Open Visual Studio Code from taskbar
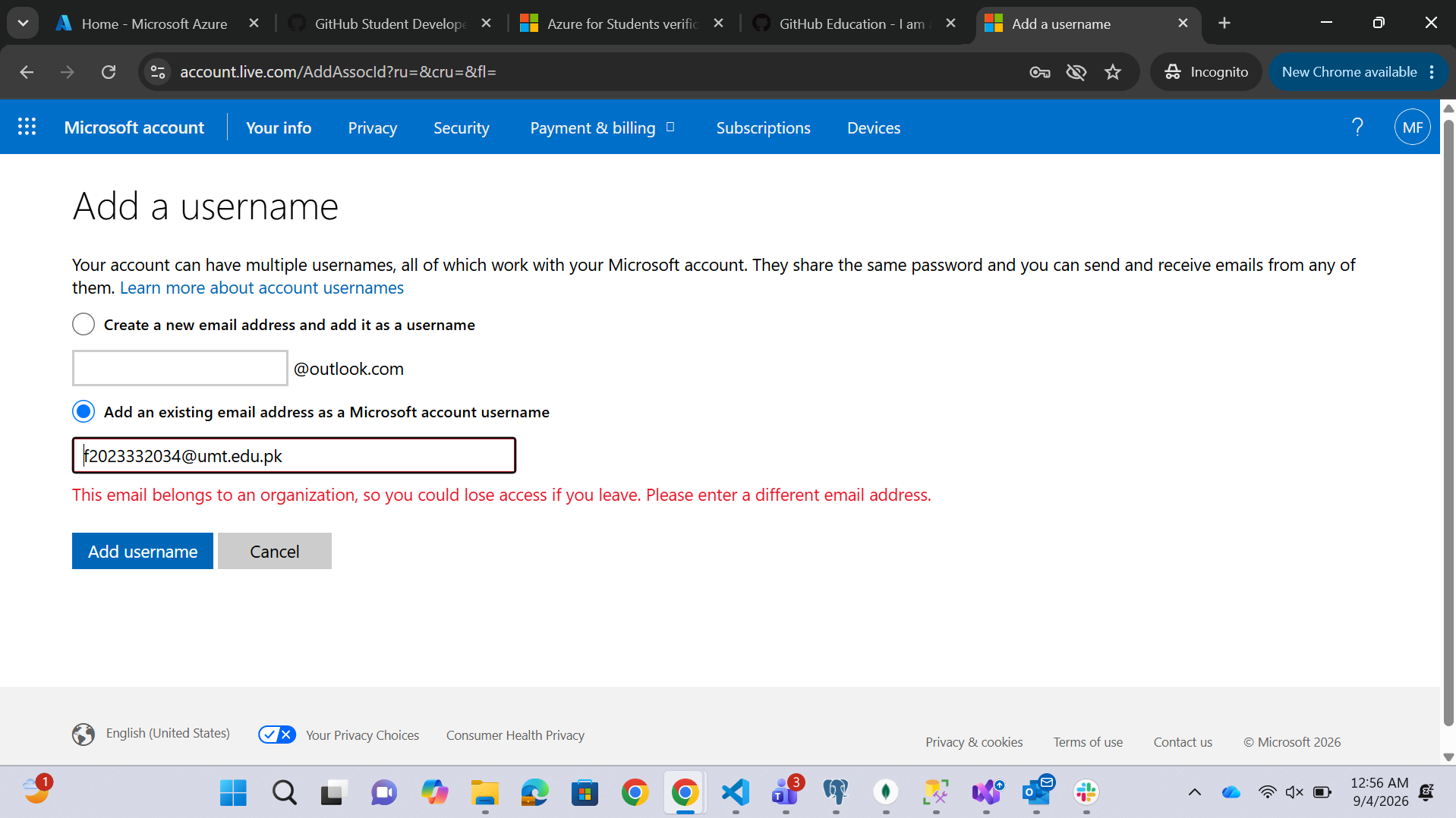The width and height of the screenshot is (1456, 818). pos(736,793)
